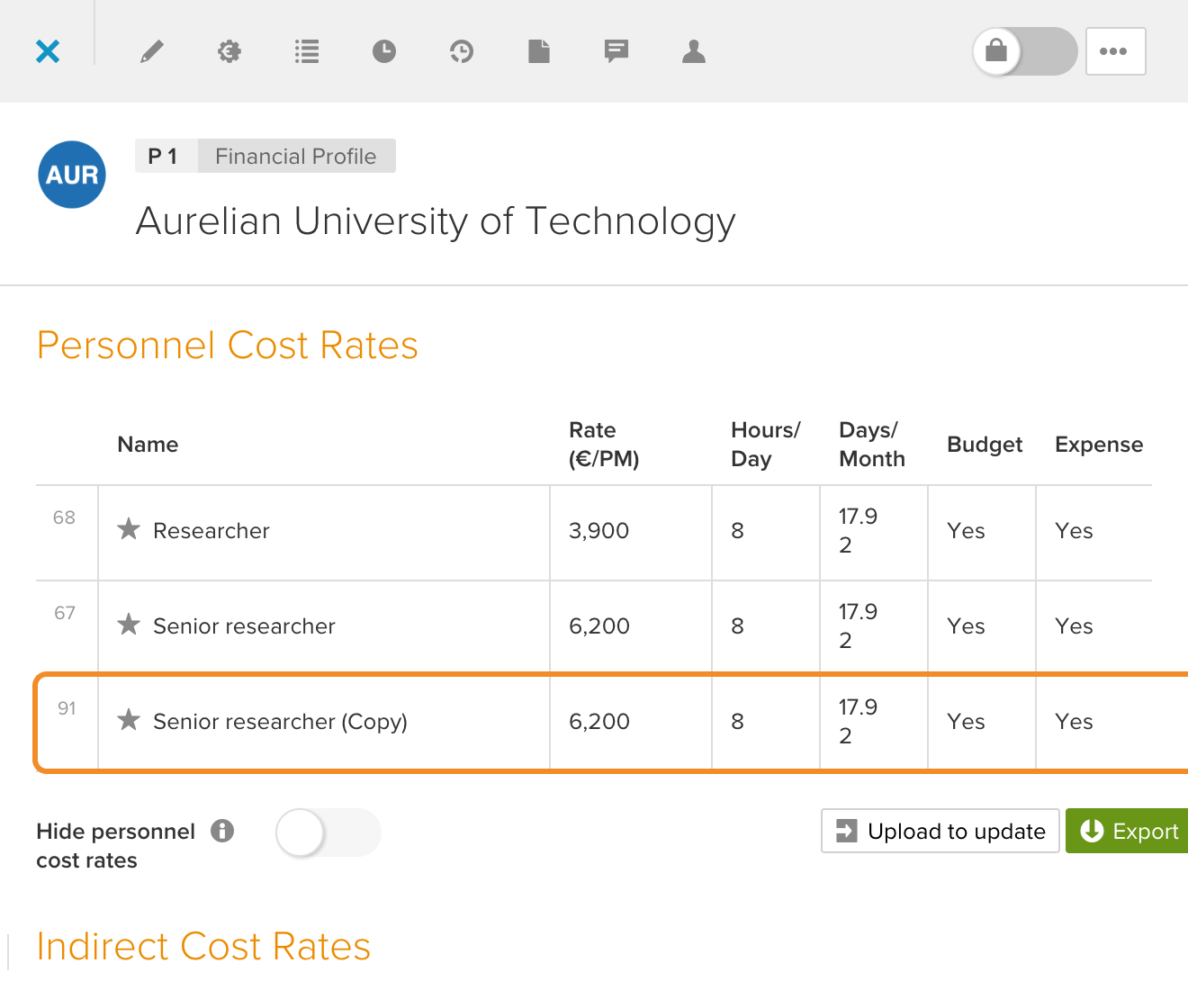Open the puzzle-gear settings icon

[x=229, y=51]
